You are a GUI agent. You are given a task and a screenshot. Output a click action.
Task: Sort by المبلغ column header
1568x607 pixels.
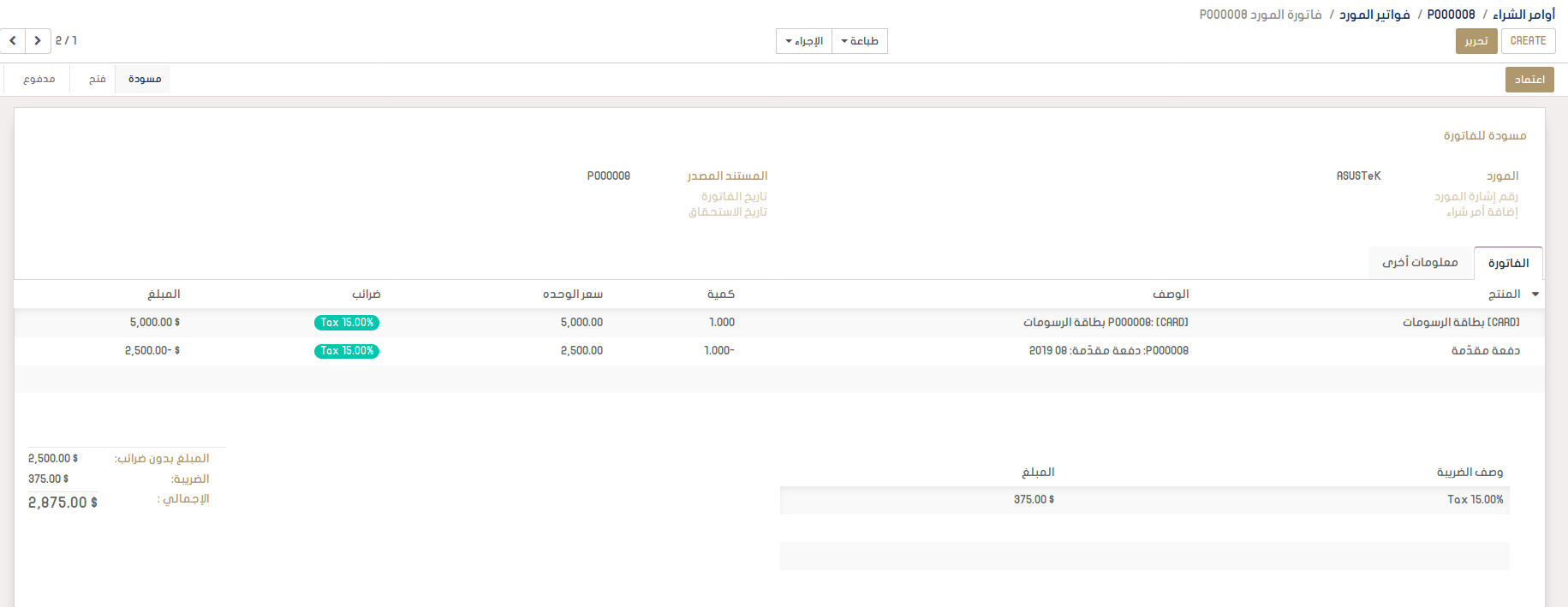[164, 295]
